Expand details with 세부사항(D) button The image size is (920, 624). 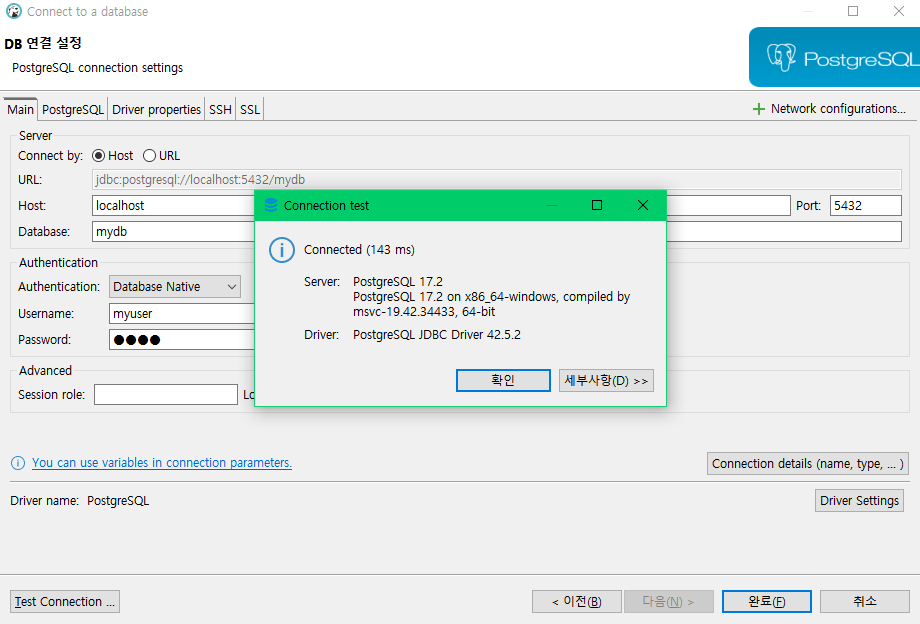pos(606,380)
